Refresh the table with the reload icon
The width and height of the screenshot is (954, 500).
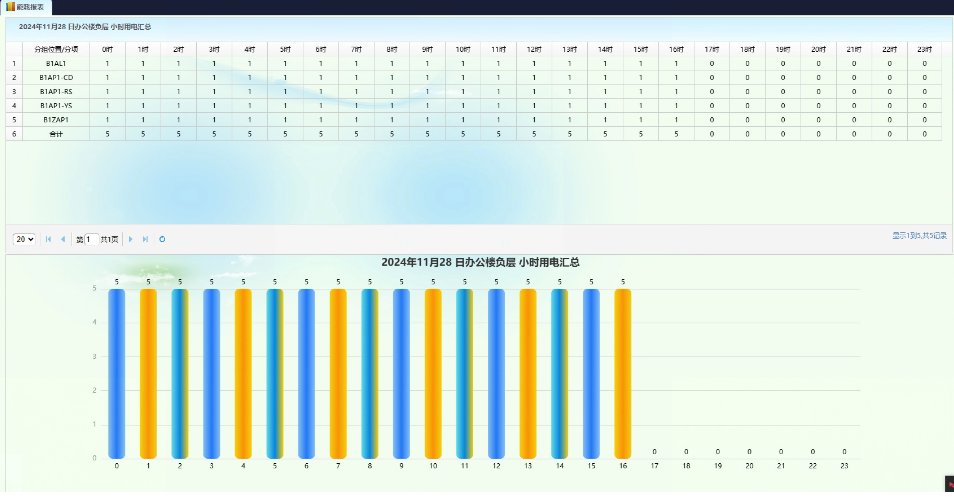pos(162,239)
